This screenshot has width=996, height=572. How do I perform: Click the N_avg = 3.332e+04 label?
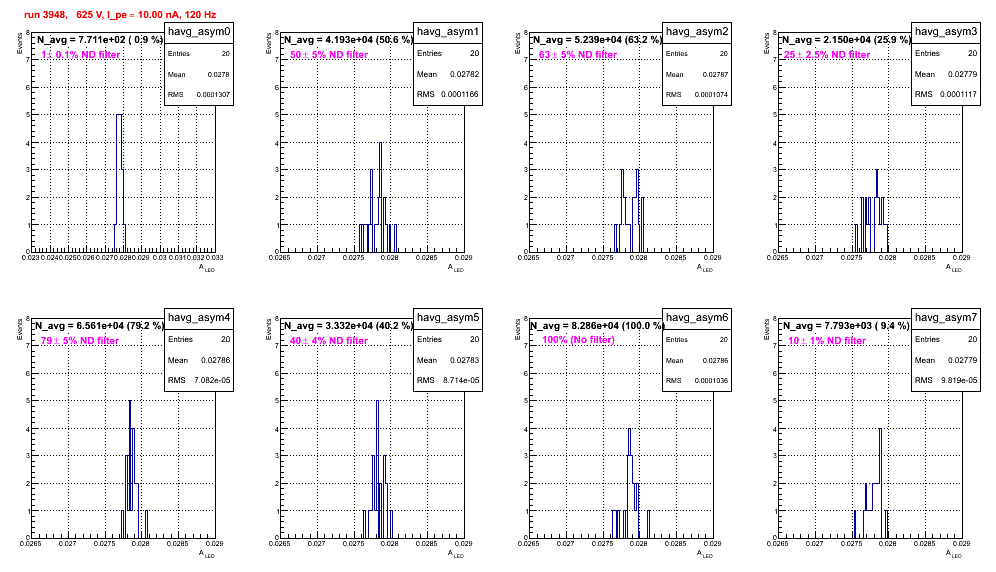[349, 325]
